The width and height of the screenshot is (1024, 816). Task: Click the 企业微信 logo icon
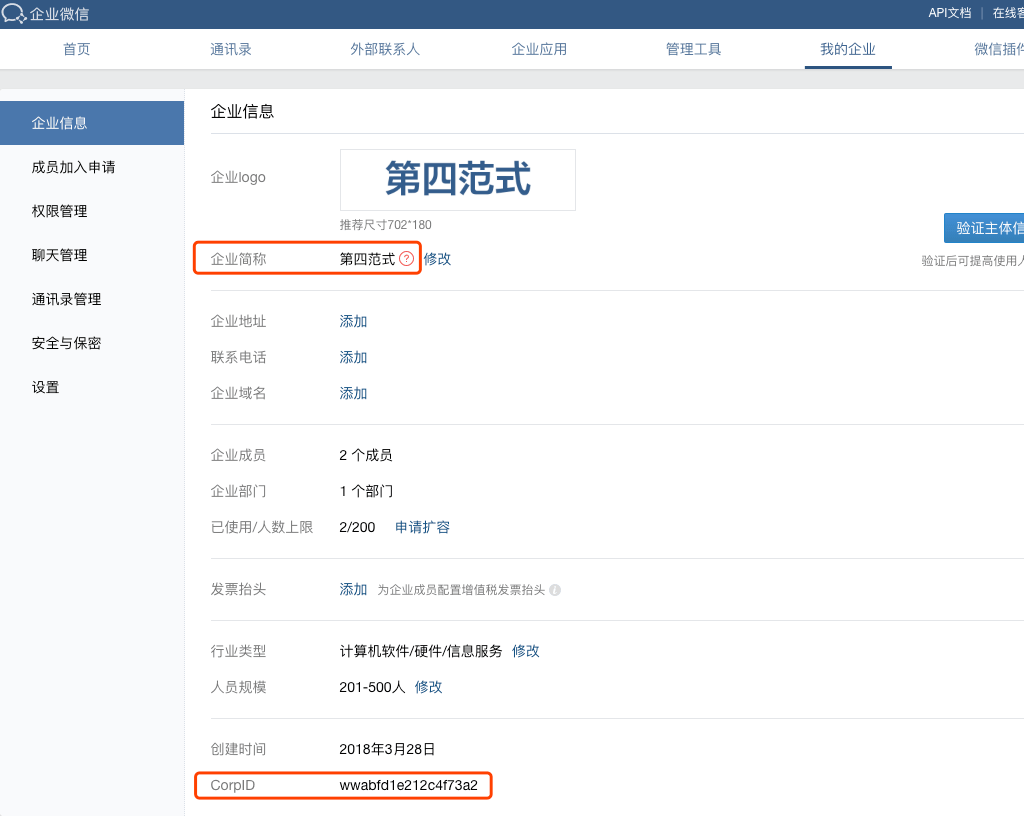point(14,13)
